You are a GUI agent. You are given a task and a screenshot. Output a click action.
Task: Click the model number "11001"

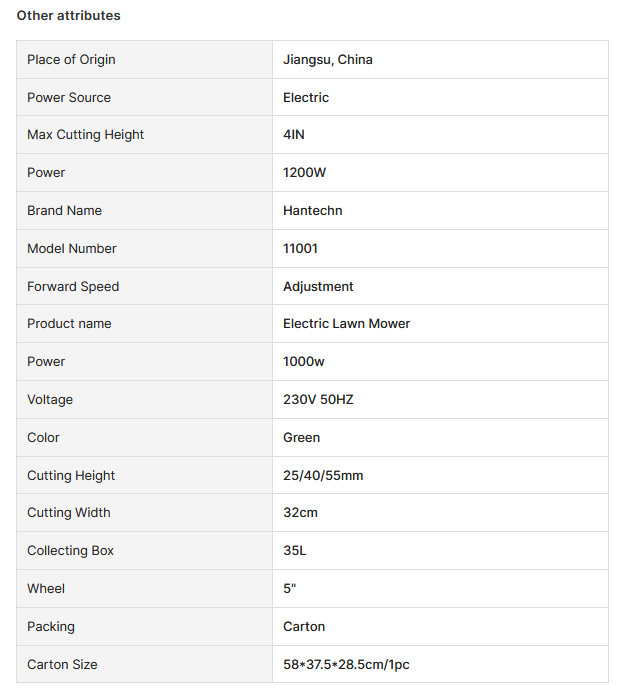click(x=300, y=249)
